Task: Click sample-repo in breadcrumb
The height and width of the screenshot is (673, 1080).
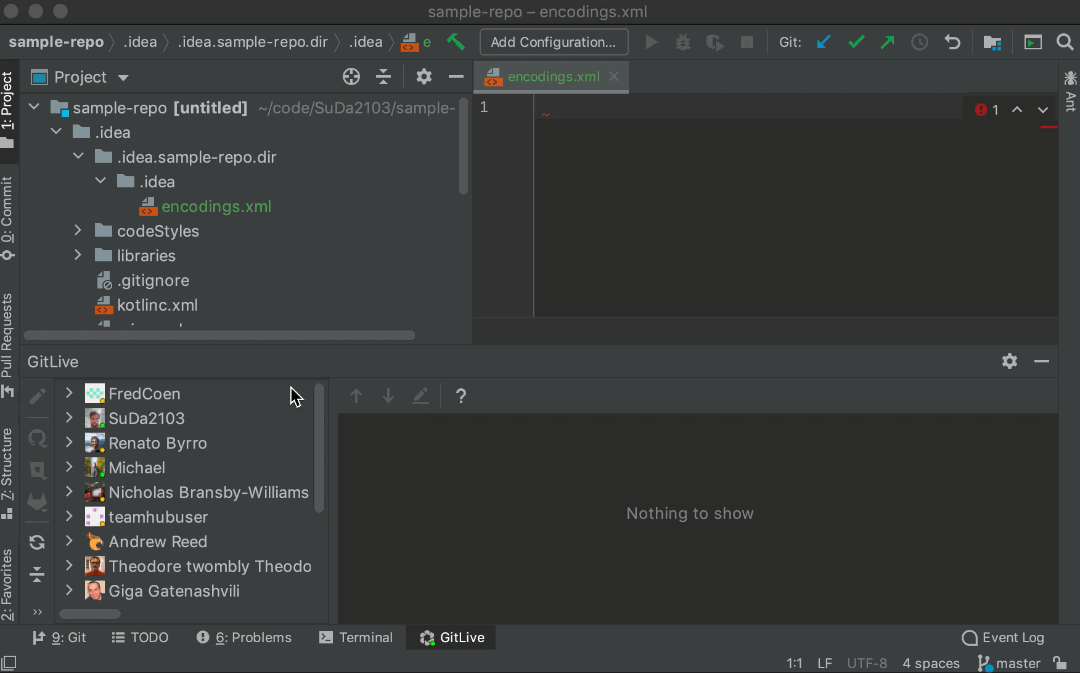Action: tap(56, 42)
